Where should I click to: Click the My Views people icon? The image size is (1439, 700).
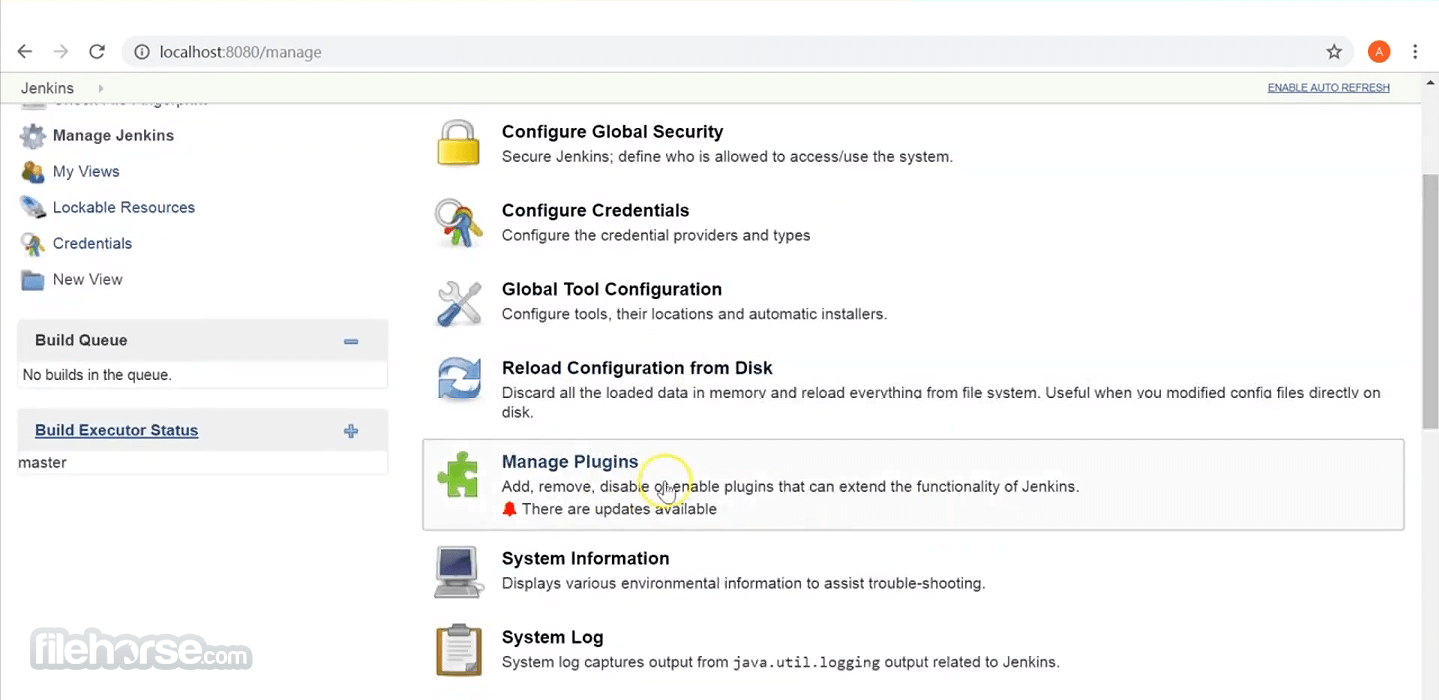coord(33,172)
